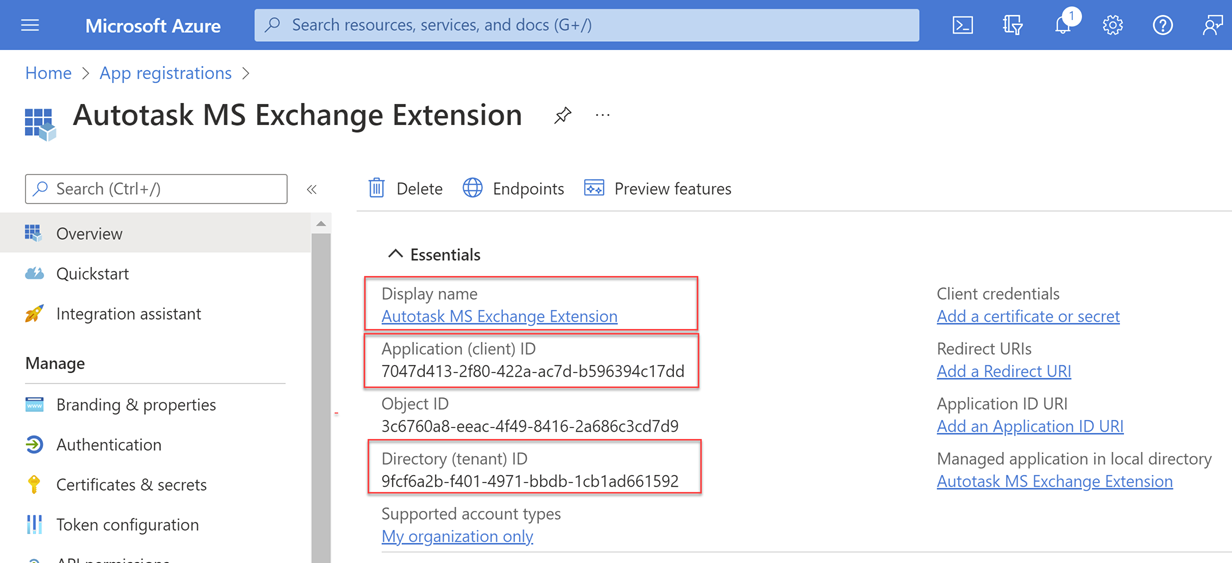Click the Manage section heading
This screenshot has height=563, width=1232.
pyautogui.click(x=55, y=363)
